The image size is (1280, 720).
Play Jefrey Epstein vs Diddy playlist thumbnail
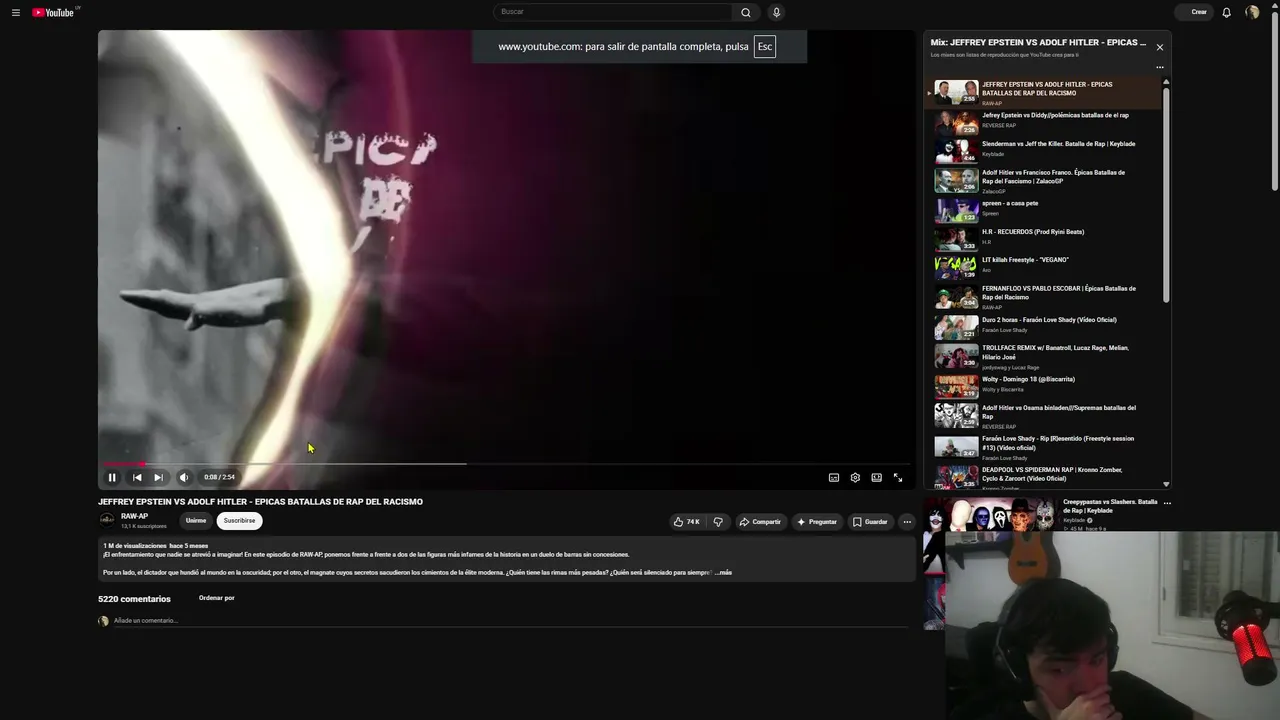coord(956,122)
